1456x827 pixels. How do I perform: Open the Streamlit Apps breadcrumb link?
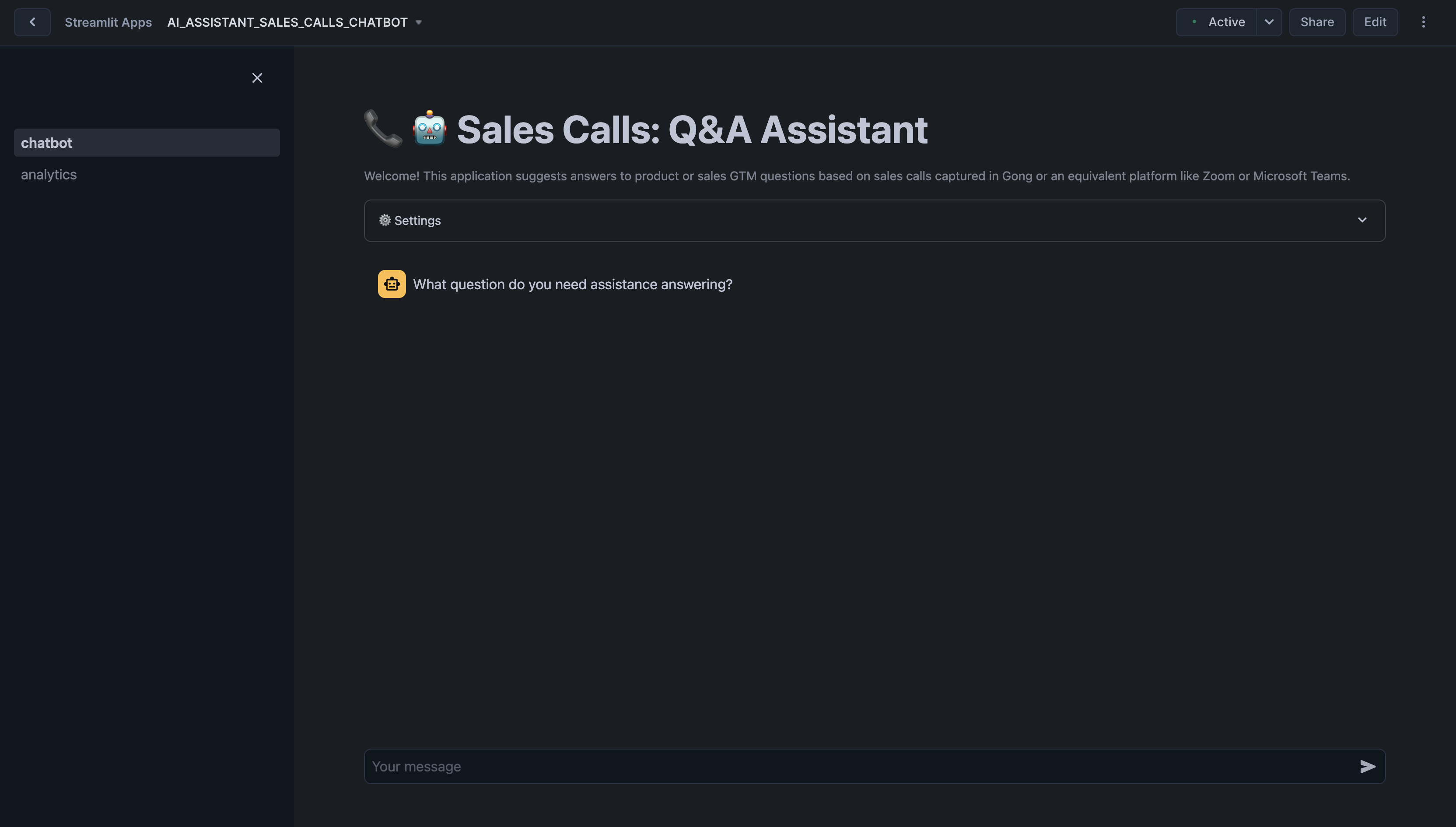click(108, 22)
